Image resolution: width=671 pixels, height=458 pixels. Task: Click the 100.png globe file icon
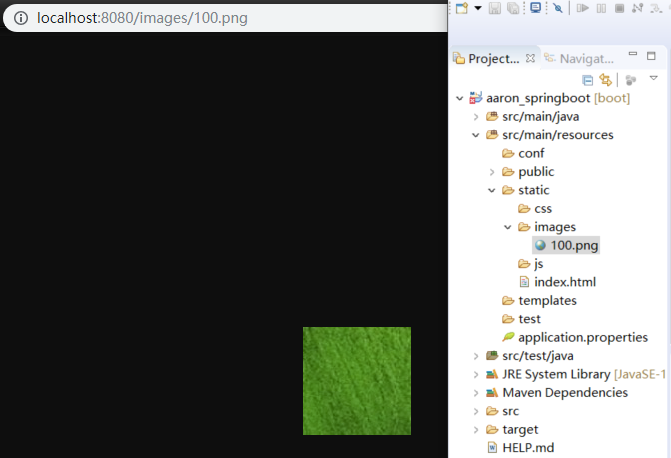540,245
